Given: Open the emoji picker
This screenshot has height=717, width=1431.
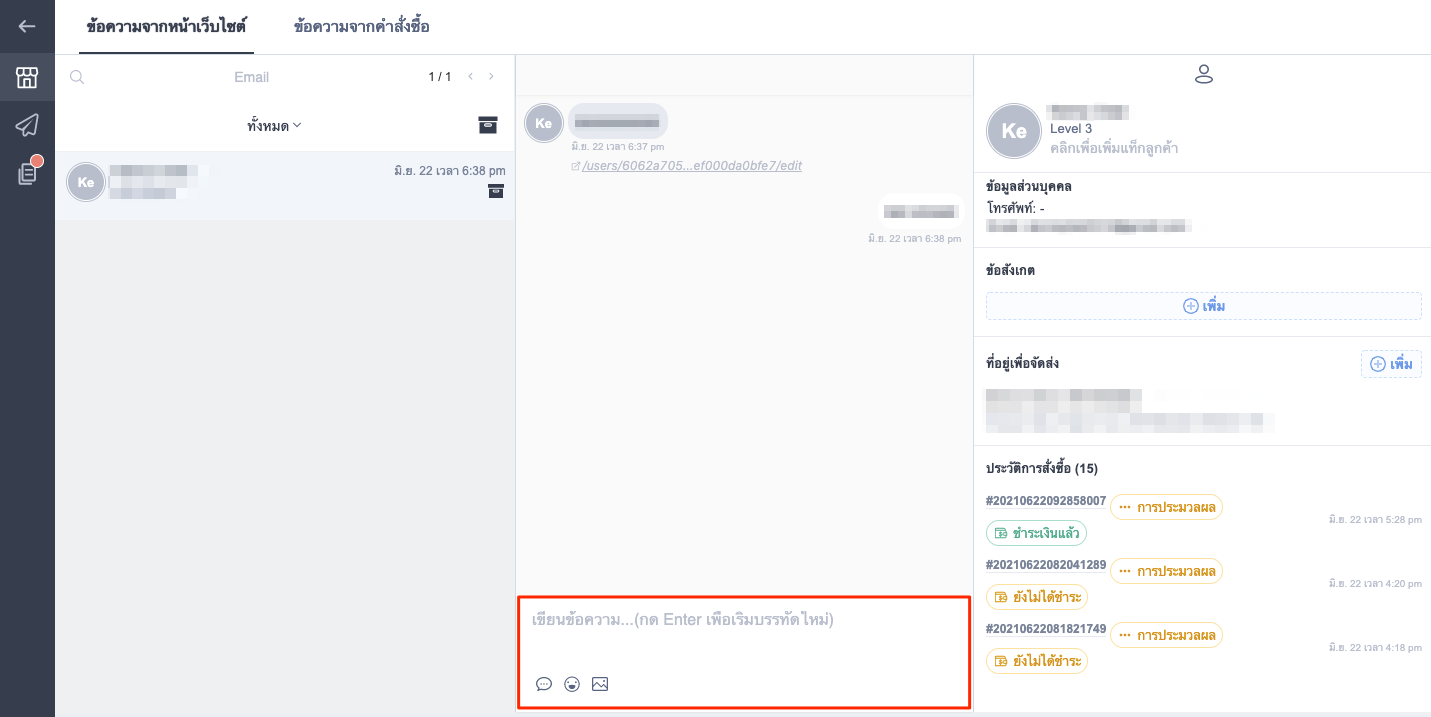Looking at the screenshot, I should click(x=572, y=684).
